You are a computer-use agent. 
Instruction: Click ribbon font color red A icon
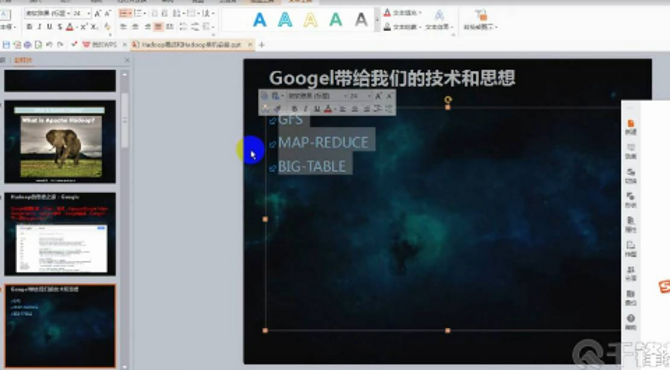[x=70, y=27]
